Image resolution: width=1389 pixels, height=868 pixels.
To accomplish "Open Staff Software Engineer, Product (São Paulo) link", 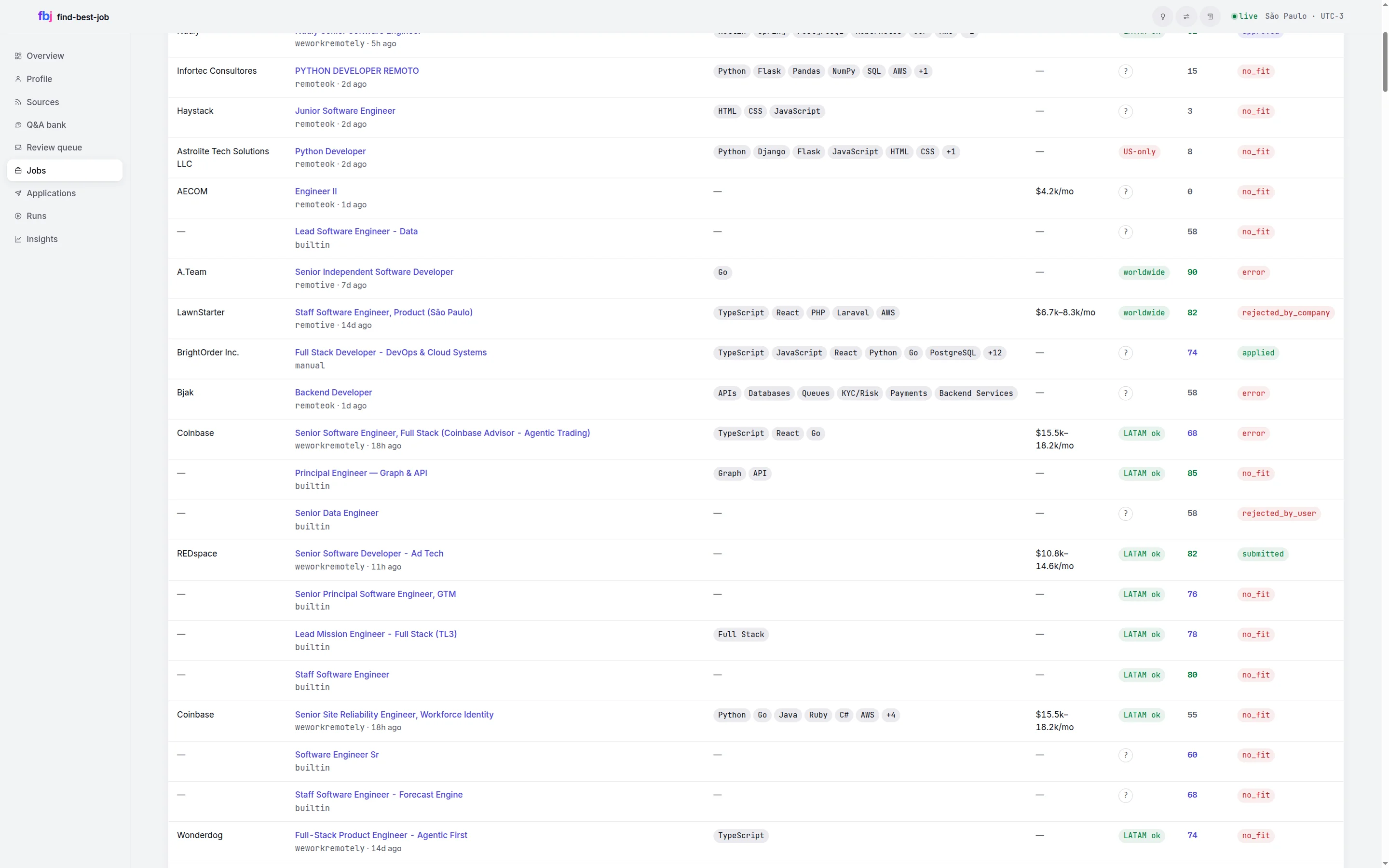I will 383,312.
